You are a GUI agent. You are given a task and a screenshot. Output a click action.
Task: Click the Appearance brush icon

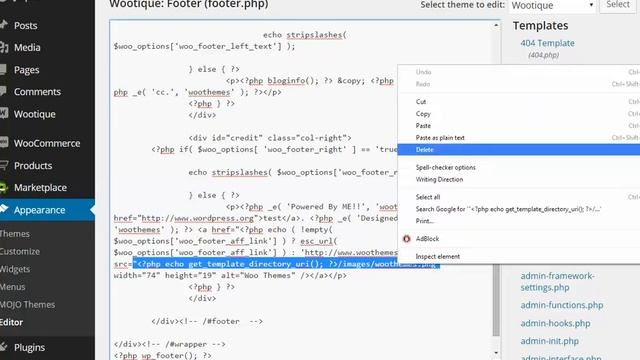pyautogui.click(x=4, y=209)
